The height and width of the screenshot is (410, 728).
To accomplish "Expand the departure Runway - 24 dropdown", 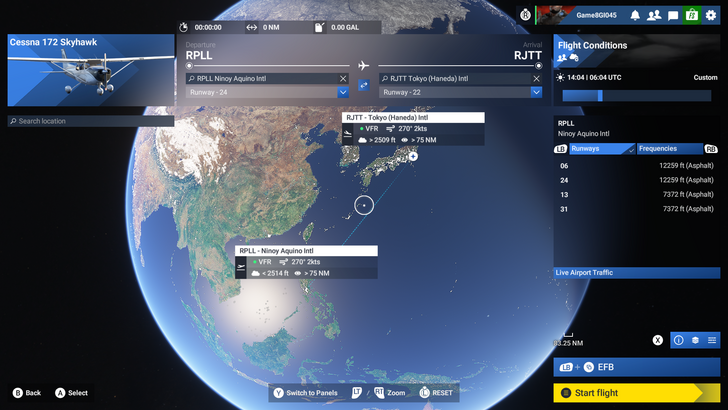I will (x=343, y=92).
